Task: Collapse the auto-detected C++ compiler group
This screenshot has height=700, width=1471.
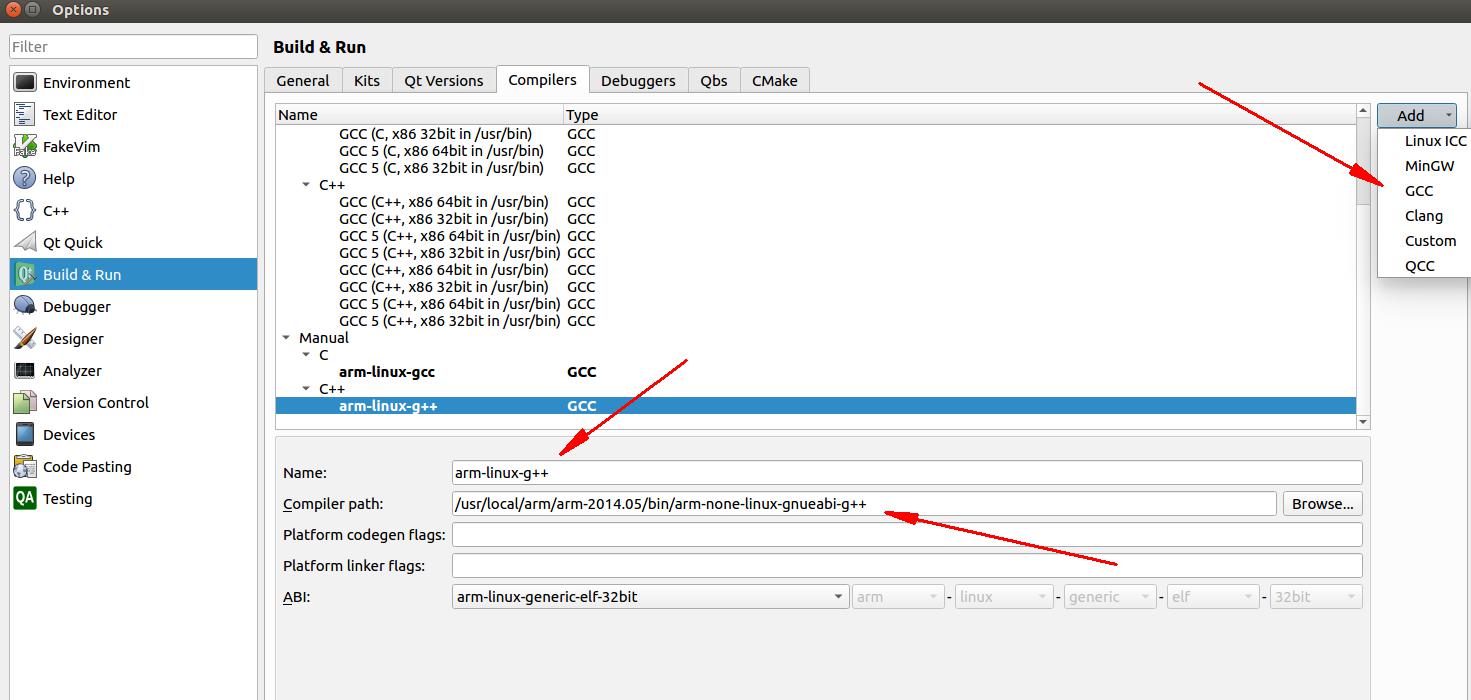Action: tap(307, 185)
